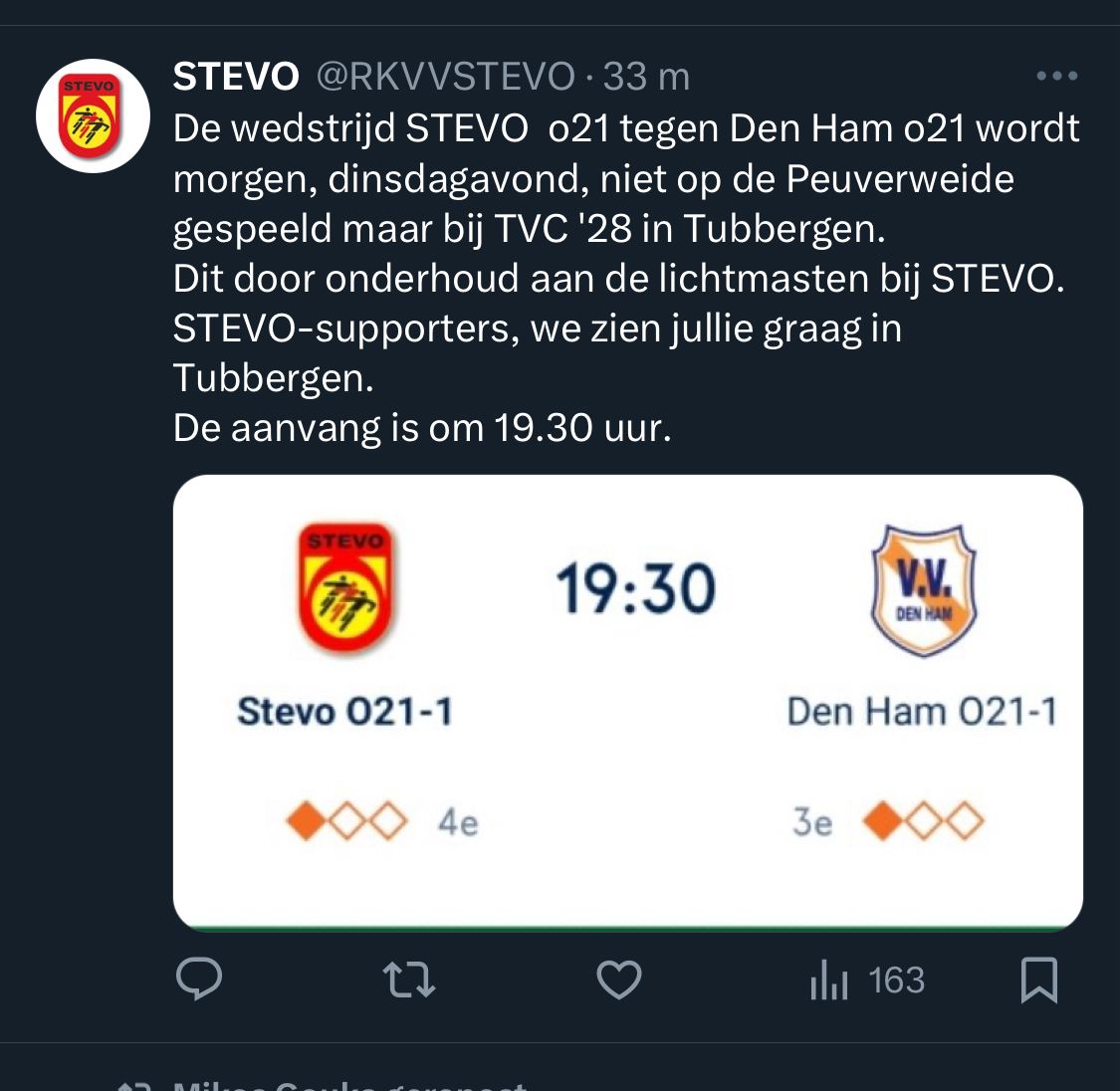Select the Den Ham O21-1 team name
1120x1091 pixels.
click(x=922, y=712)
